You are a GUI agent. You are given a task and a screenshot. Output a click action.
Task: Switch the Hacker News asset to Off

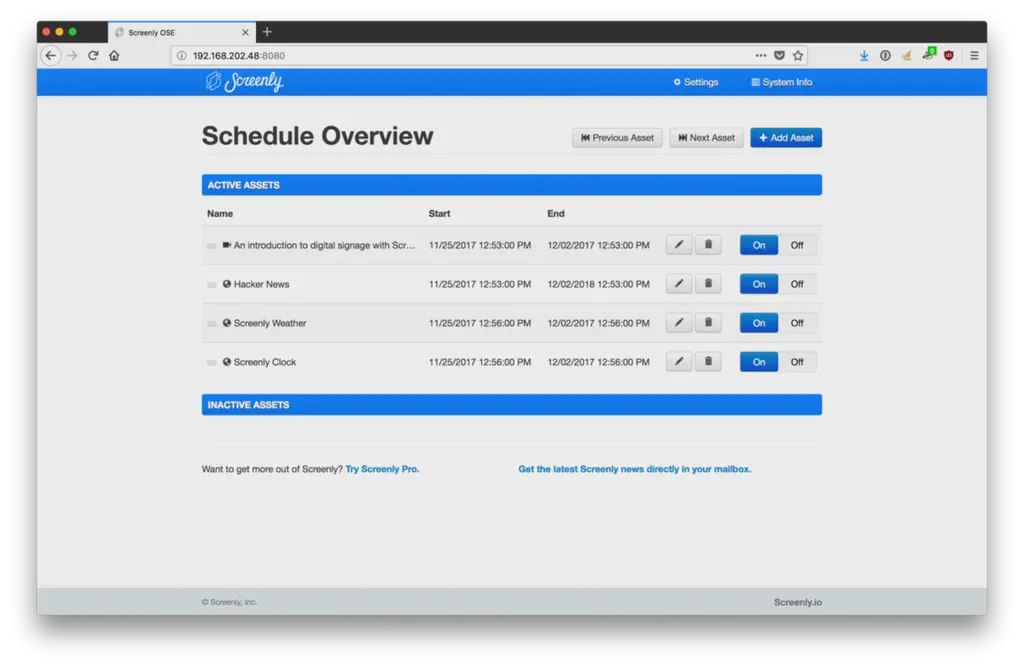tap(797, 283)
